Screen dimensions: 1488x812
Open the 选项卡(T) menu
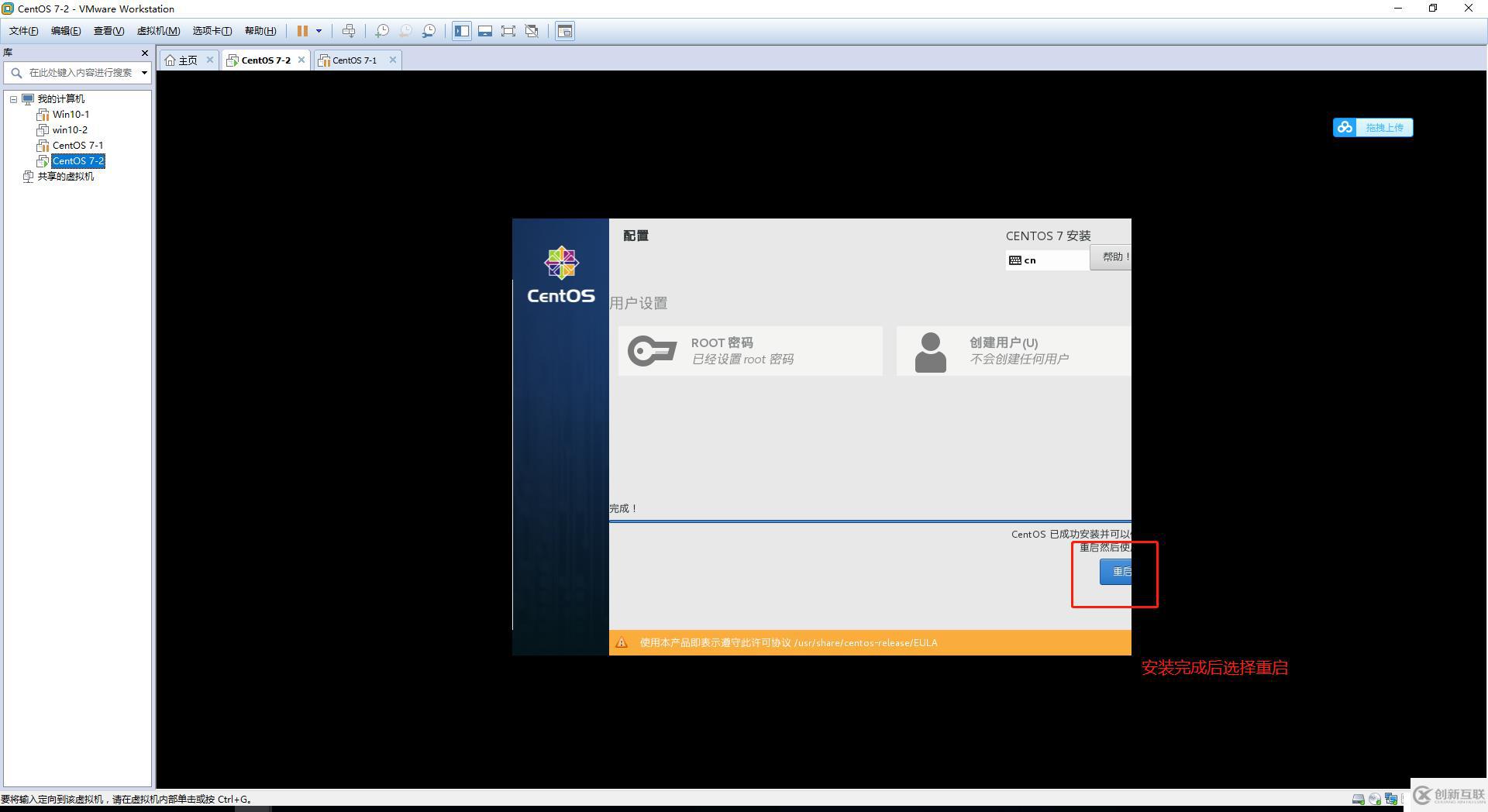tap(212, 31)
